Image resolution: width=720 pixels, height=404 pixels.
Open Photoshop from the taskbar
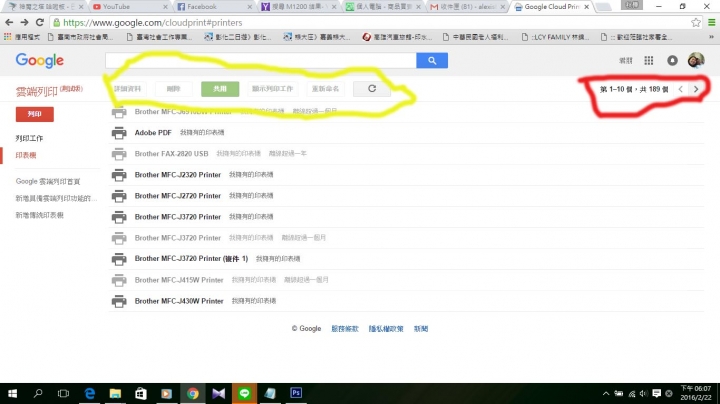(296, 393)
